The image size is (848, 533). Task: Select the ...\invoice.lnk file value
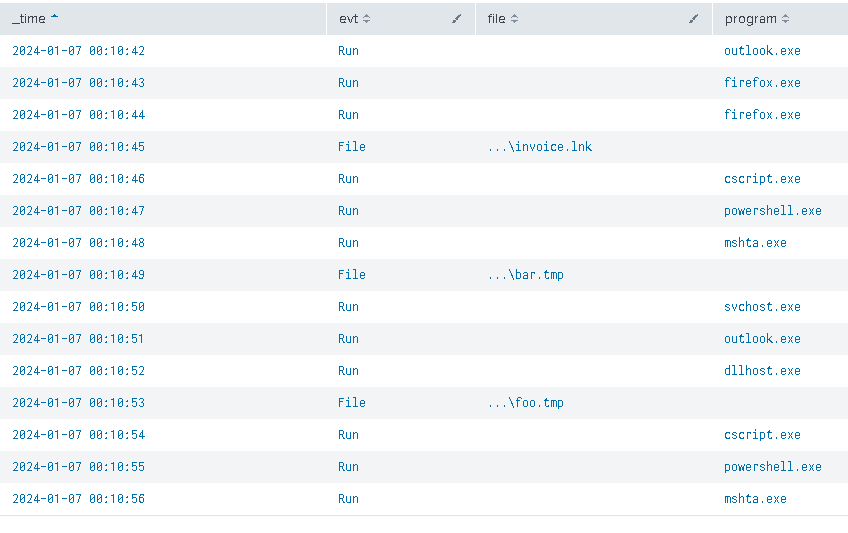point(540,147)
